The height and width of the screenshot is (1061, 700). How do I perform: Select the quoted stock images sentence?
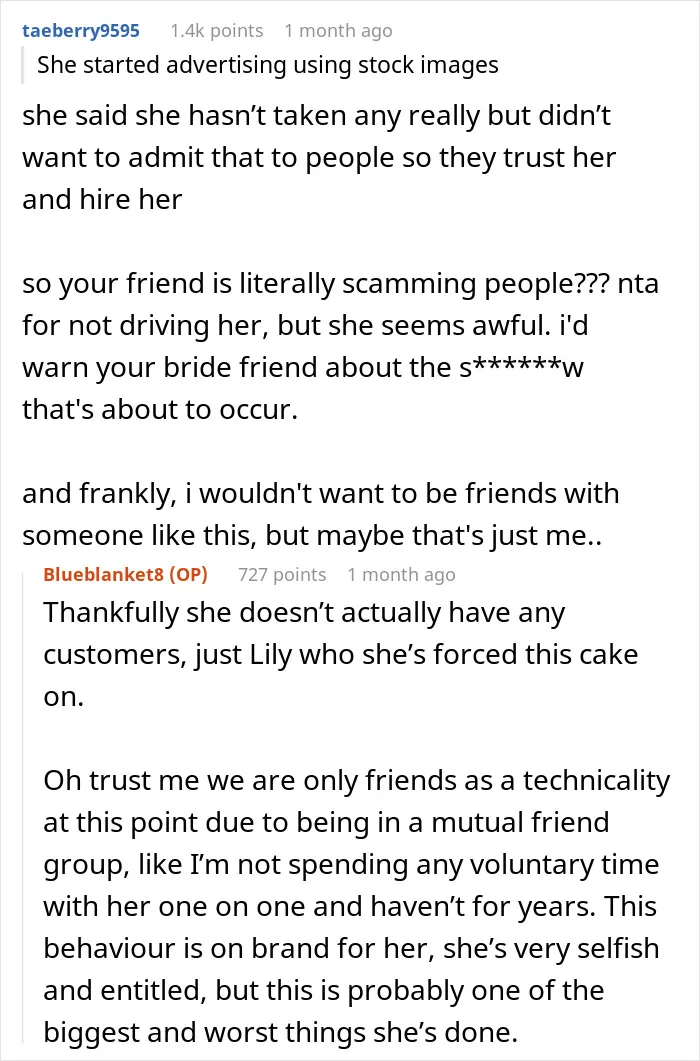(x=267, y=65)
